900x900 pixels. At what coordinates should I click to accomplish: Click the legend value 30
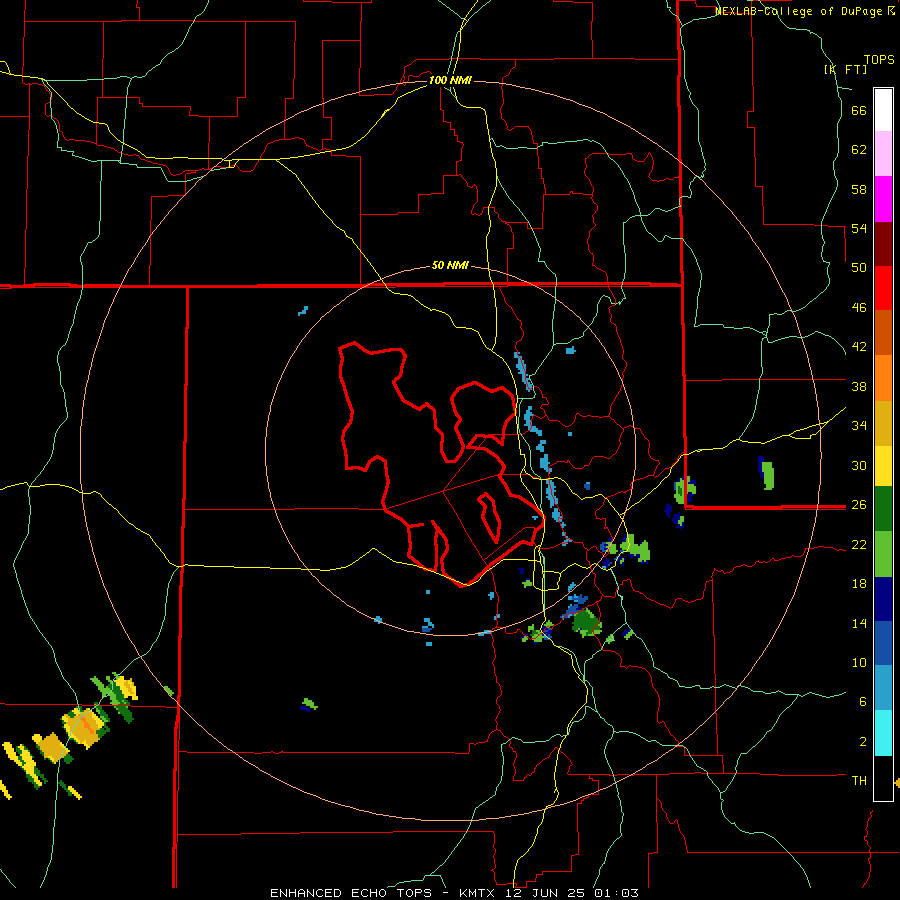(x=859, y=465)
